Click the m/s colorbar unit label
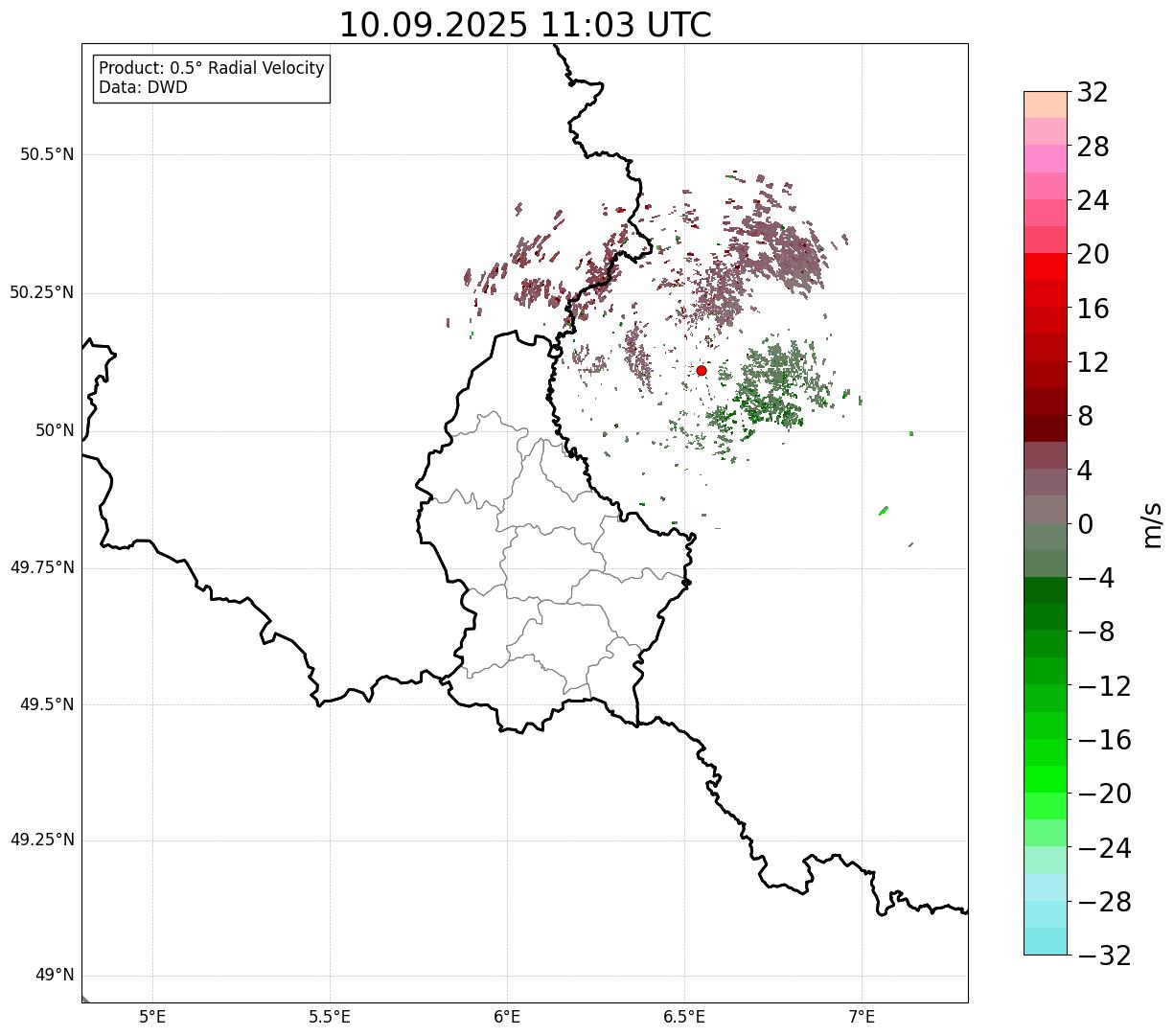Screen dimensions: 1174x1036 point(1152,524)
